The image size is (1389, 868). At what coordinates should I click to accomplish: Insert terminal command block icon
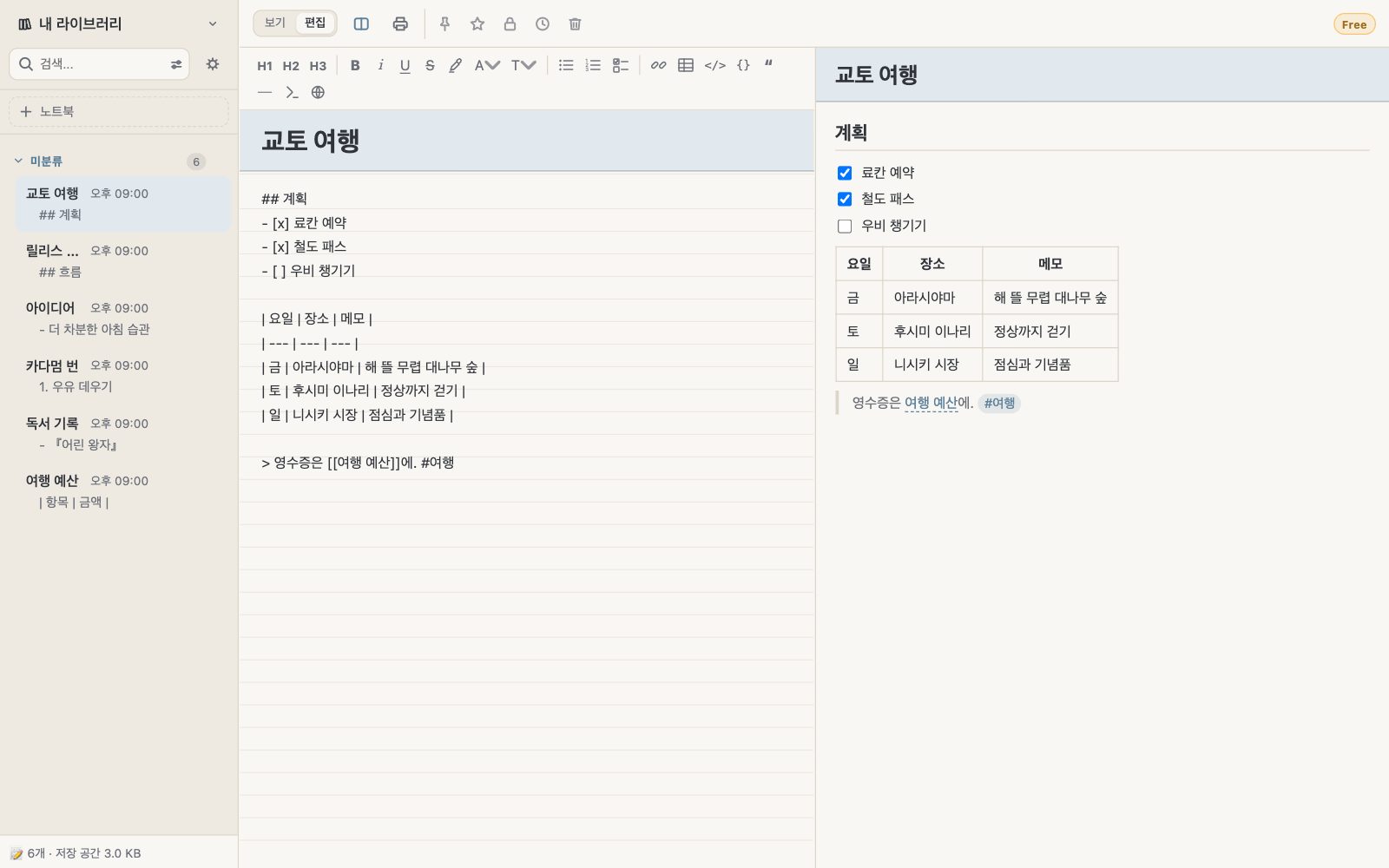pyautogui.click(x=292, y=92)
